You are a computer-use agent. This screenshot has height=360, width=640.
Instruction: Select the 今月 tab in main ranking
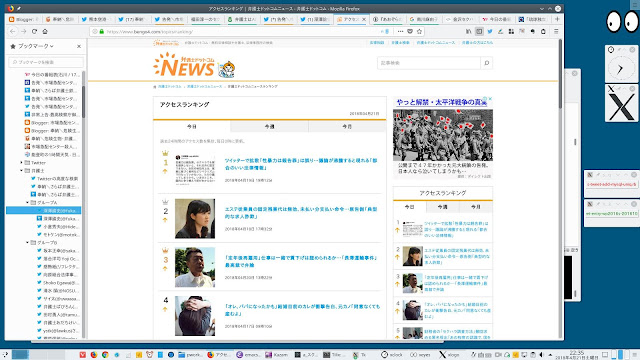[347, 127]
